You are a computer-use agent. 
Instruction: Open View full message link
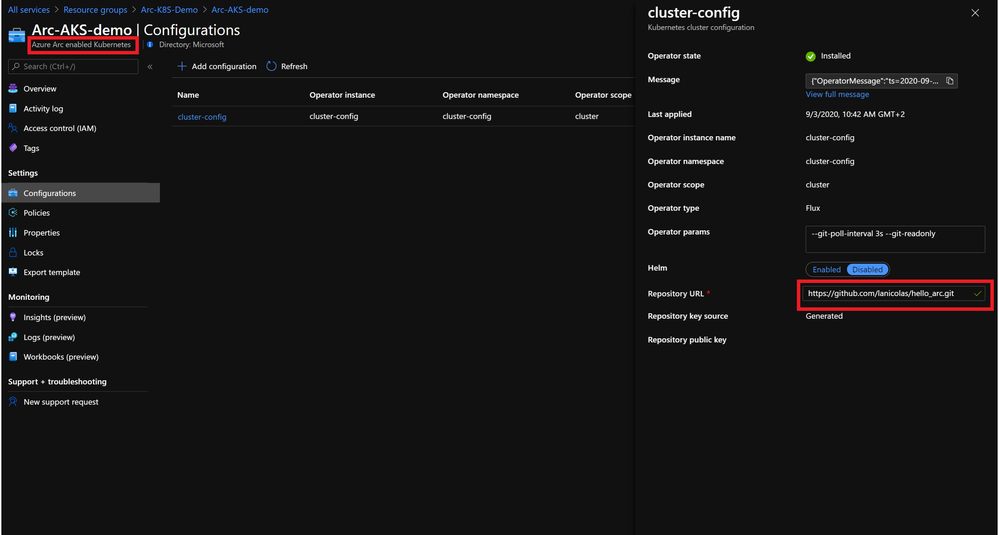(837, 94)
